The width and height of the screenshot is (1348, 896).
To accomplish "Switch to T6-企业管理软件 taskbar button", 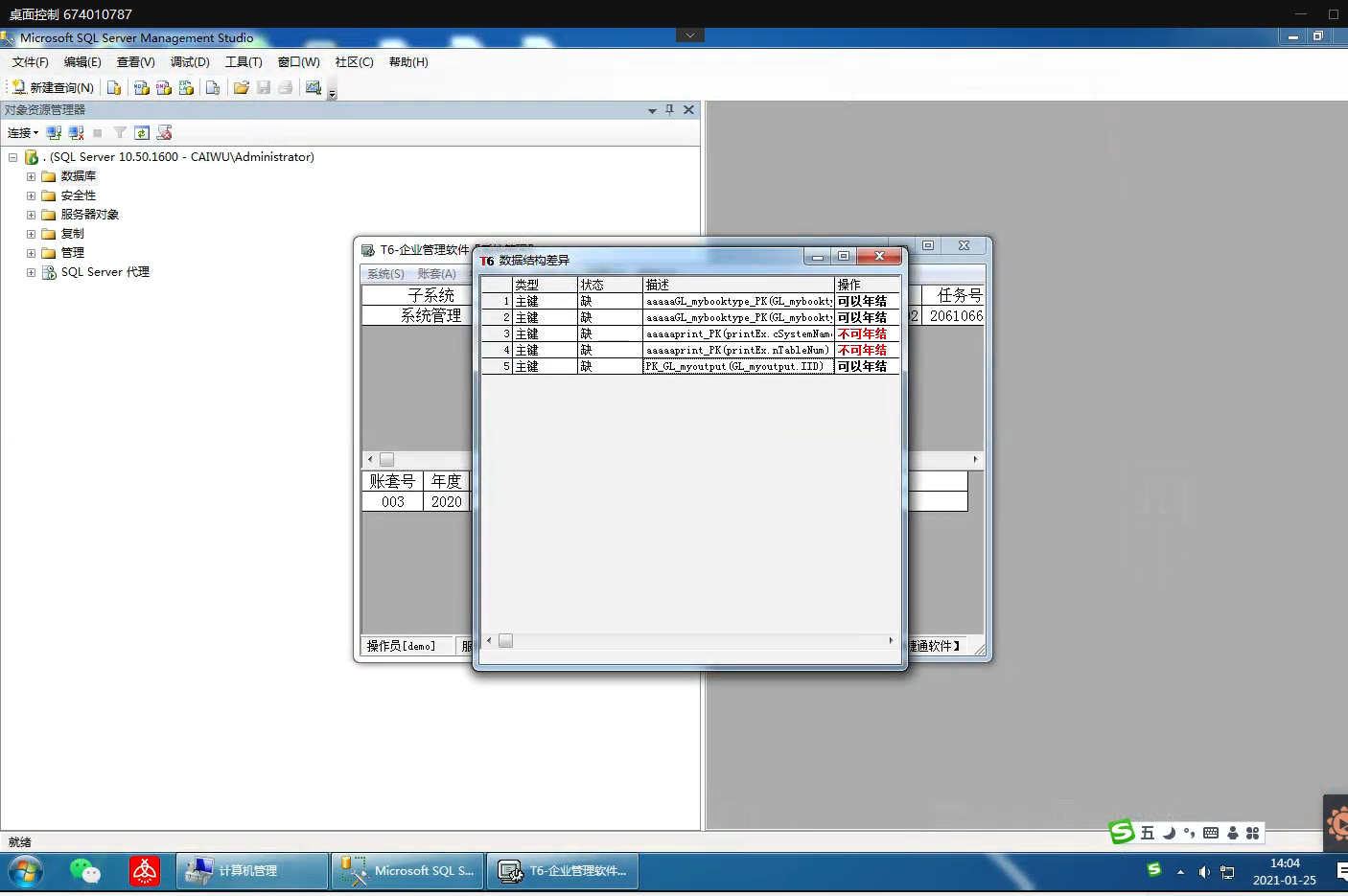I will [x=563, y=871].
